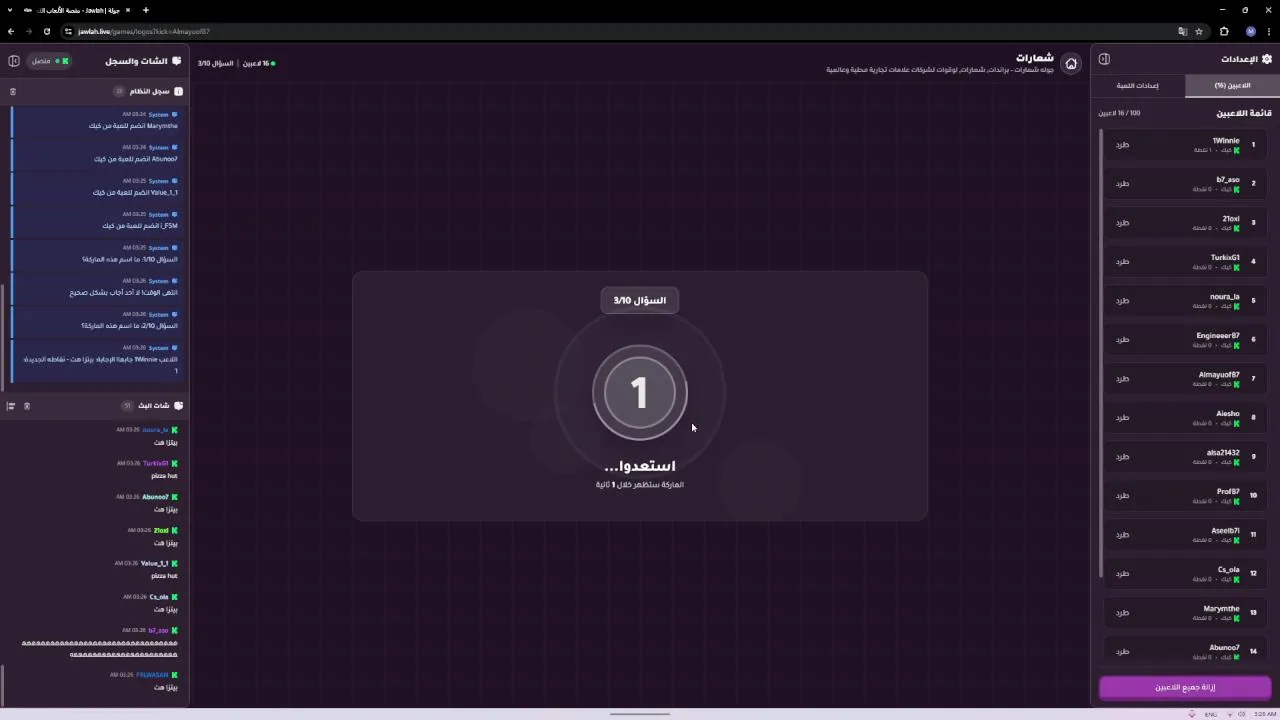Click the log entry about 1Winnie's answer

(x=96, y=360)
